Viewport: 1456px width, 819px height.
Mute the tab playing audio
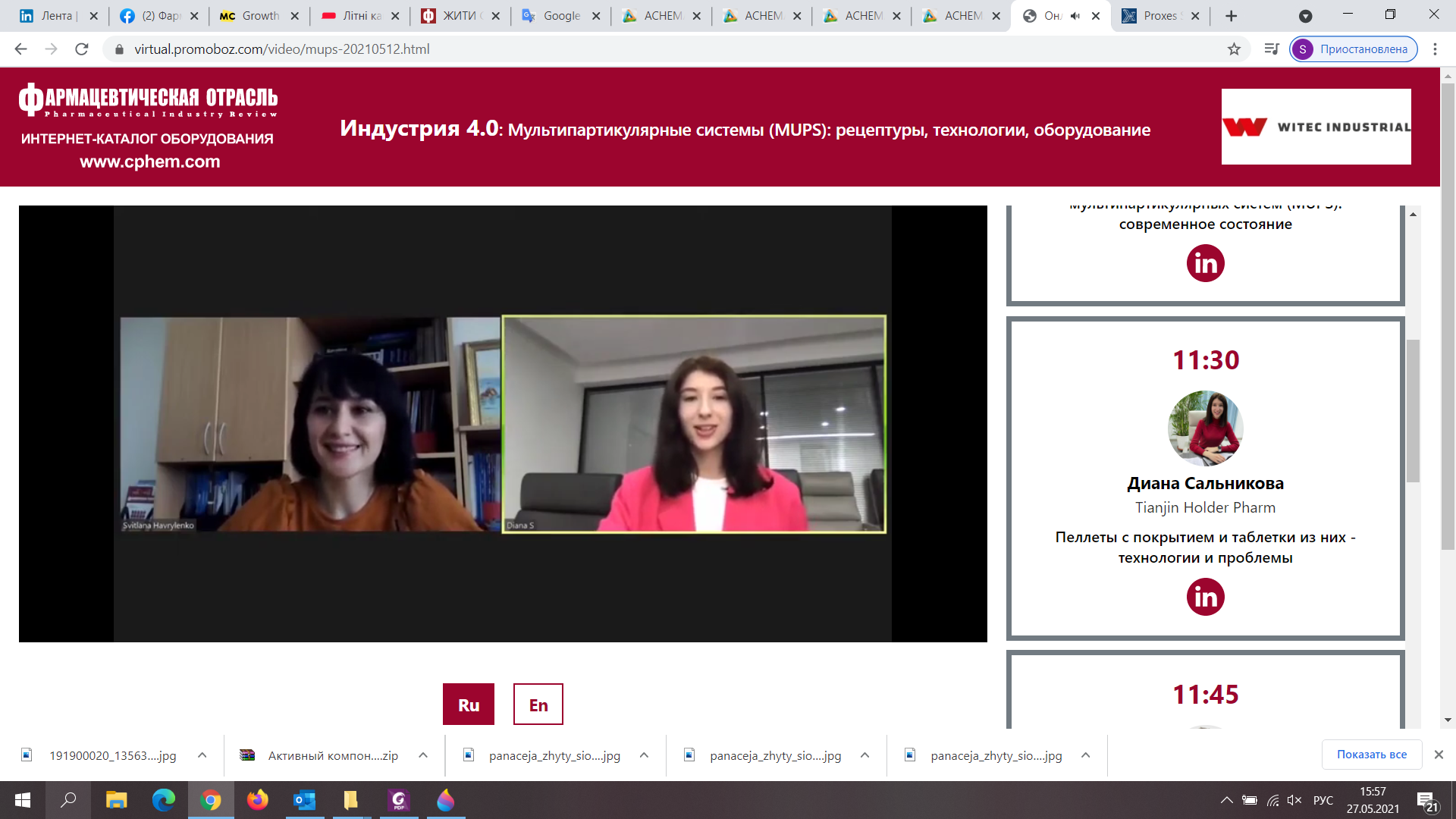(1075, 16)
